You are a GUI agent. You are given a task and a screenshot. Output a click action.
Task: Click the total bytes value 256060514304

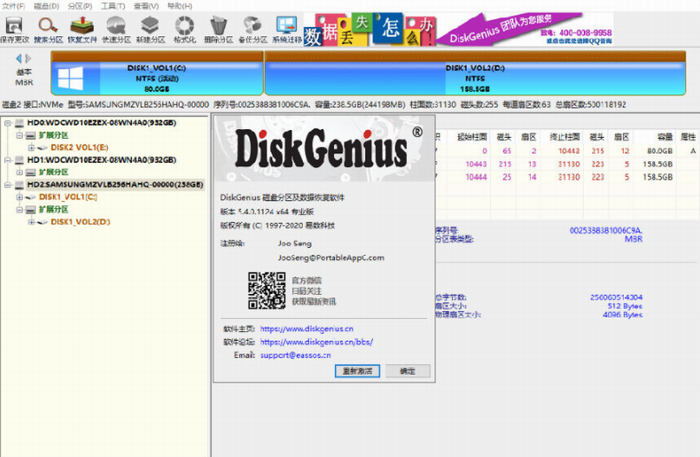pos(616,297)
